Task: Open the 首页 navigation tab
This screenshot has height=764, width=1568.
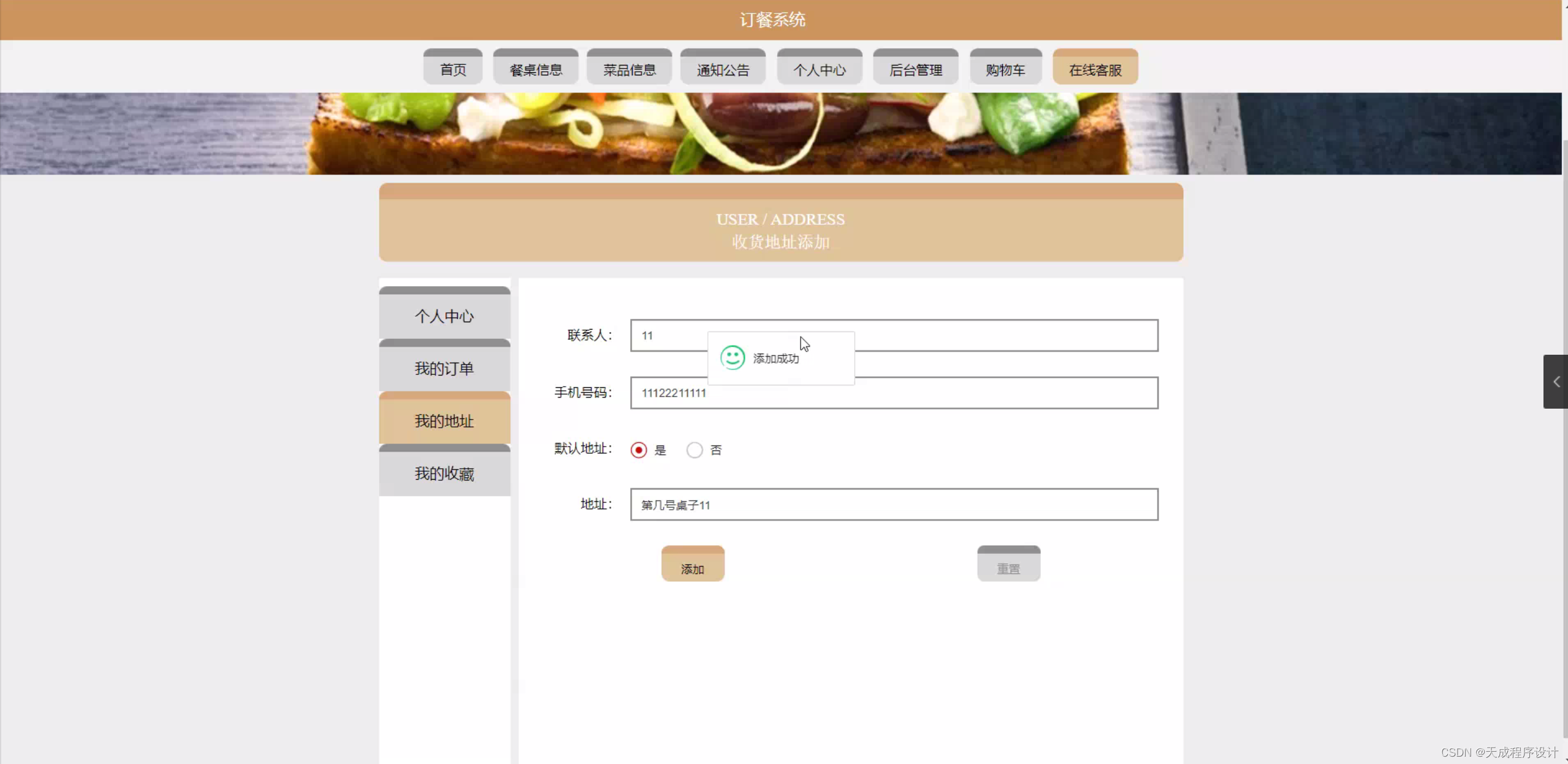Action: tap(453, 69)
